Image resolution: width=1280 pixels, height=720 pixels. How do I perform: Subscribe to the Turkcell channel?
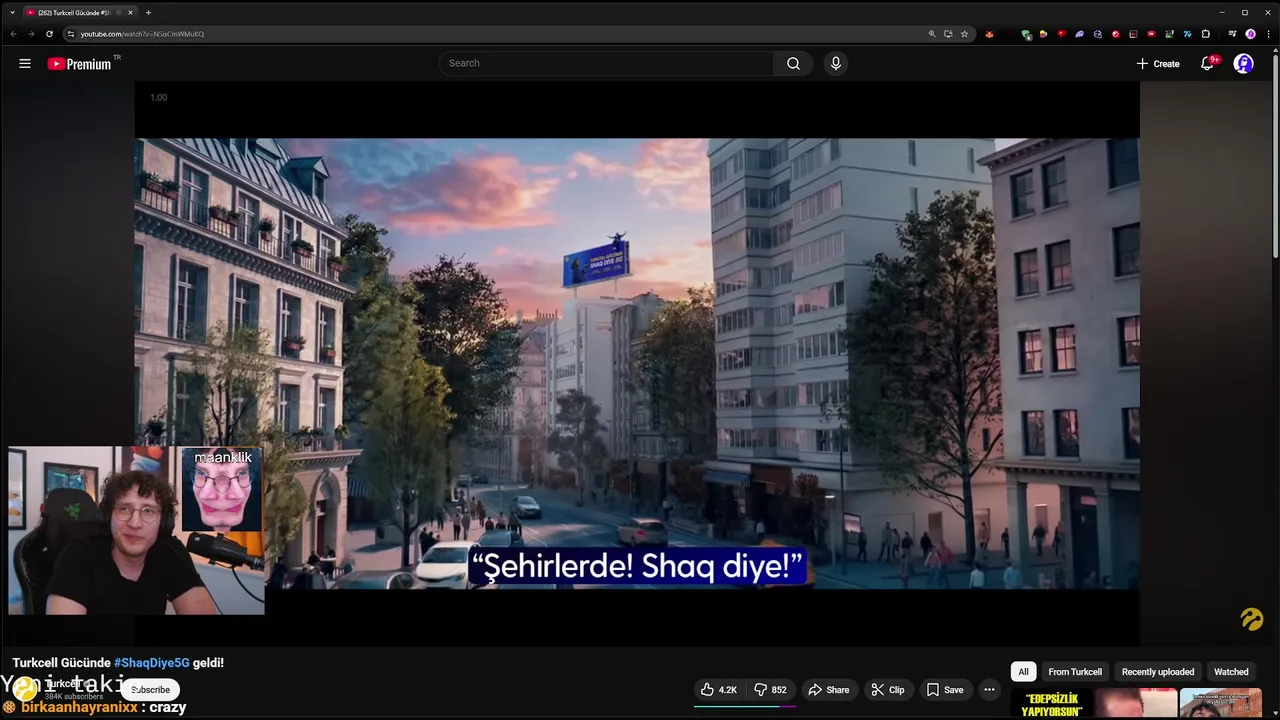click(150, 689)
